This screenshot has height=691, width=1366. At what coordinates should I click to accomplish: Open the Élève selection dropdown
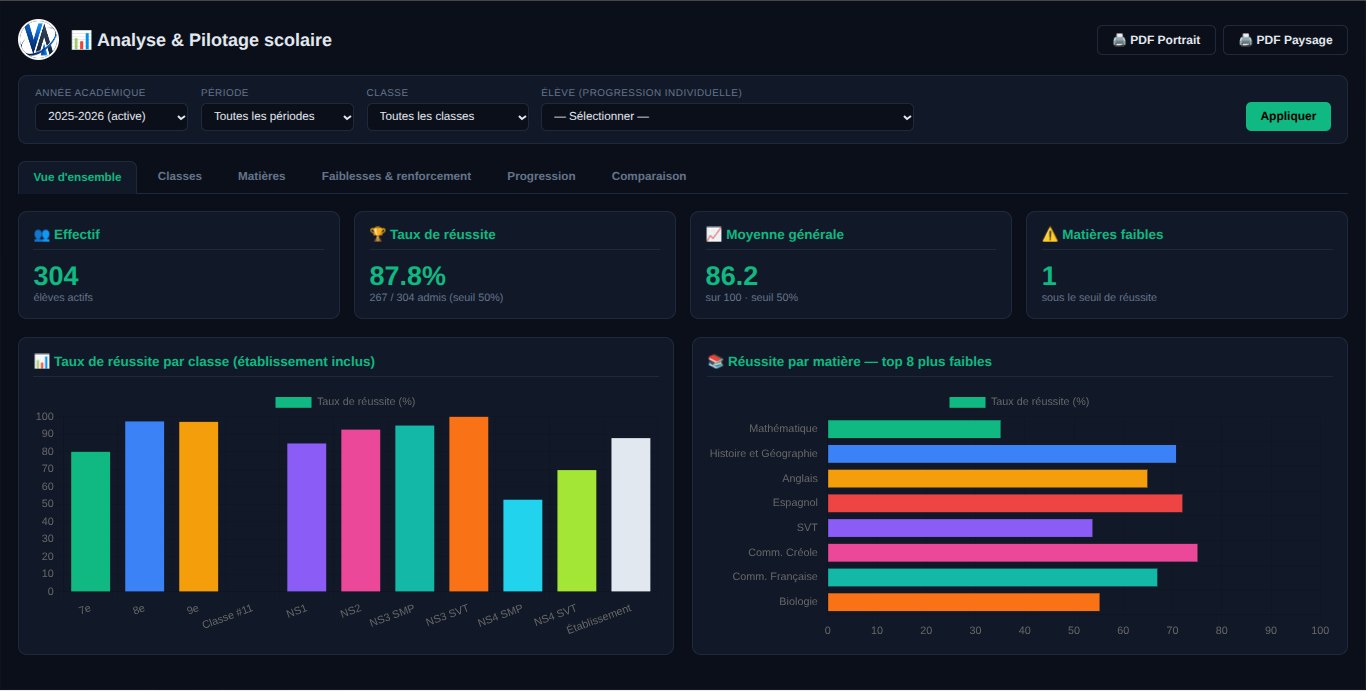click(727, 117)
